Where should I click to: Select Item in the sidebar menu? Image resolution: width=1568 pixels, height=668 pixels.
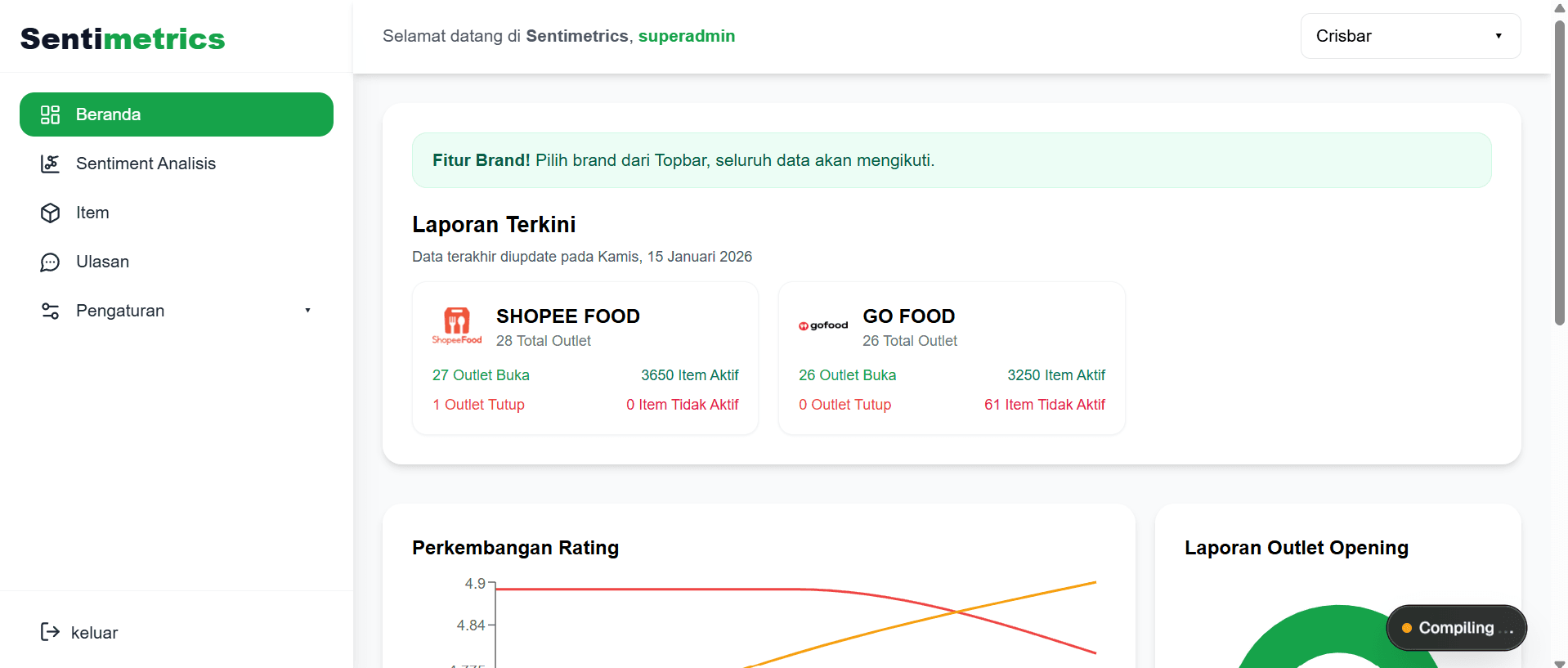[x=92, y=213]
